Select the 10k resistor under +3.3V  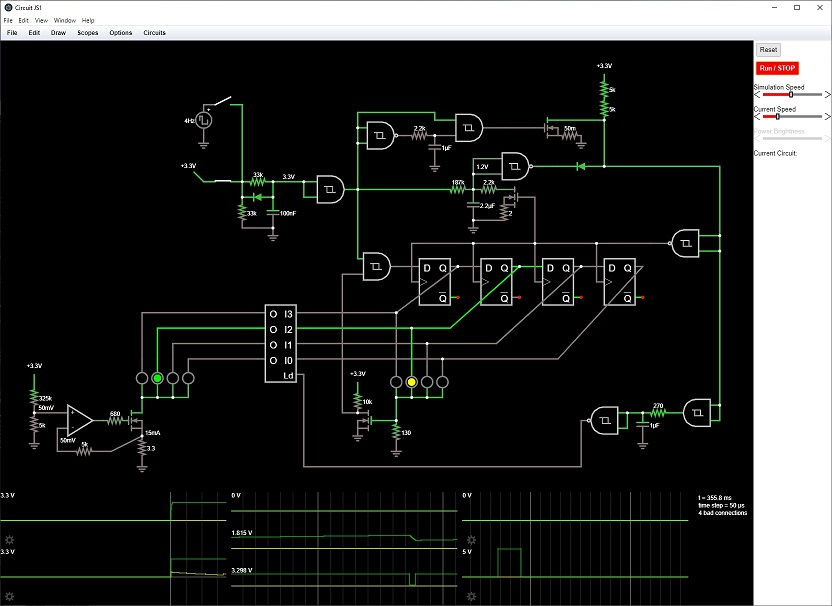tap(358, 402)
